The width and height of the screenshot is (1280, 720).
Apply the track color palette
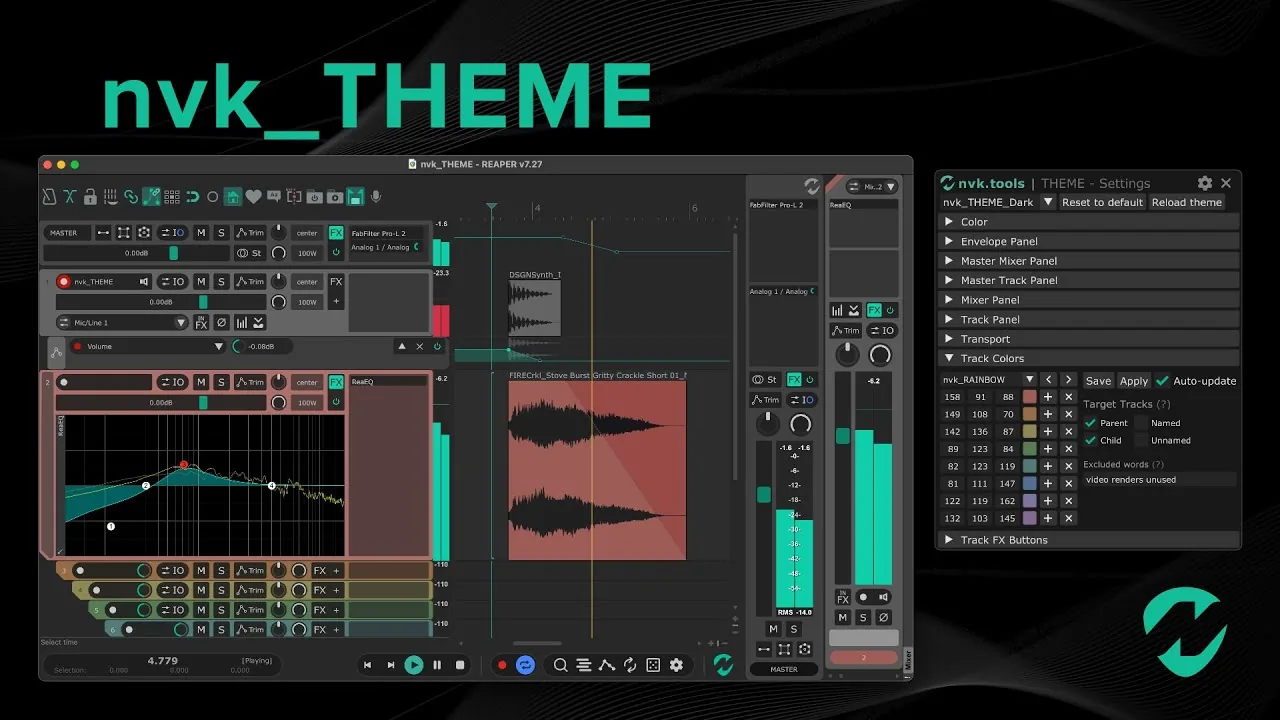pyautogui.click(x=1134, y=381)
